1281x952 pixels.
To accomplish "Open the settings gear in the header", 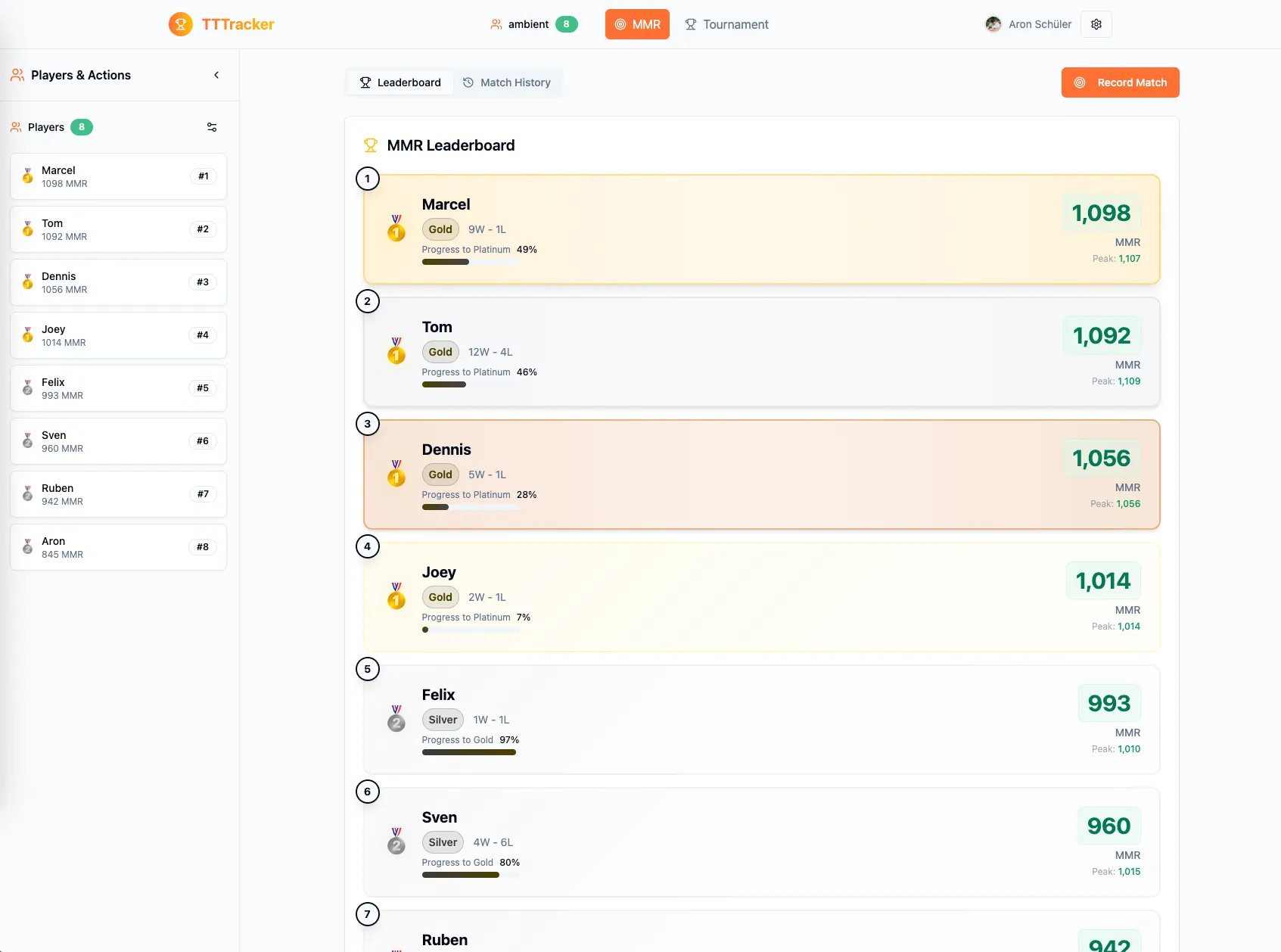I will (1096, 24).
